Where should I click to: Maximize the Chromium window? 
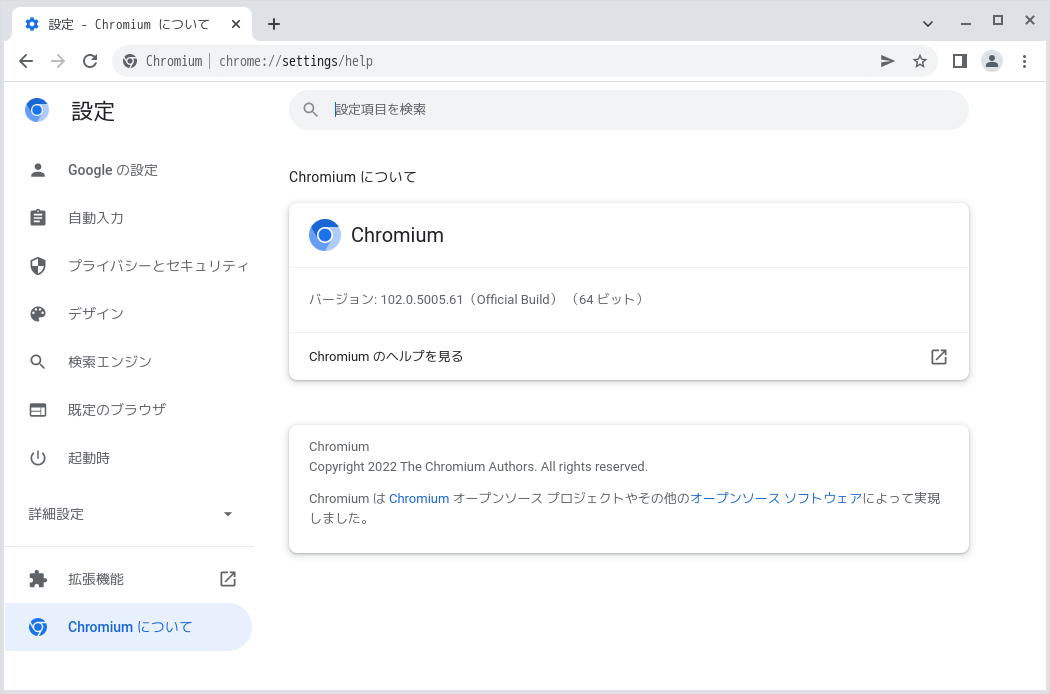coord(998,21)
